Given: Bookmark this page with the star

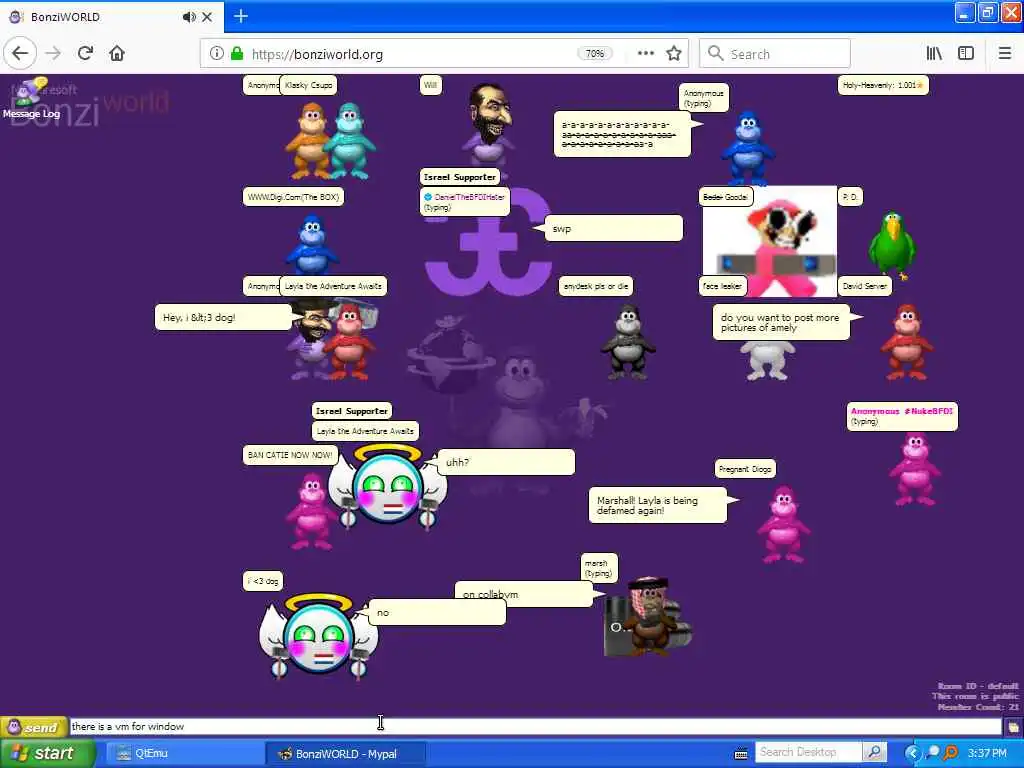Looking at the screenshot, I should [674, 54].
